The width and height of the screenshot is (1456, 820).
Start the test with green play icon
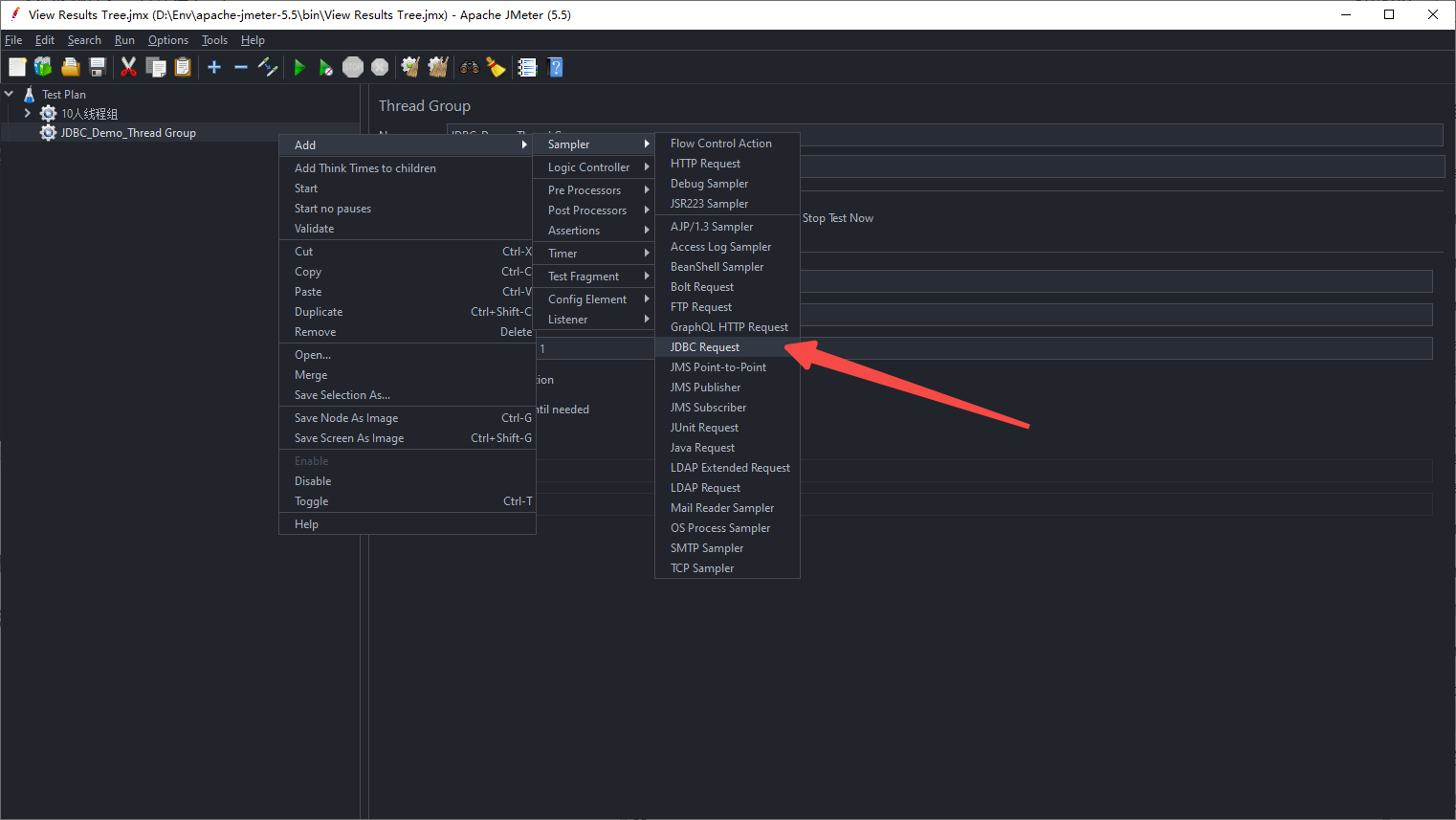pos(299,67)
